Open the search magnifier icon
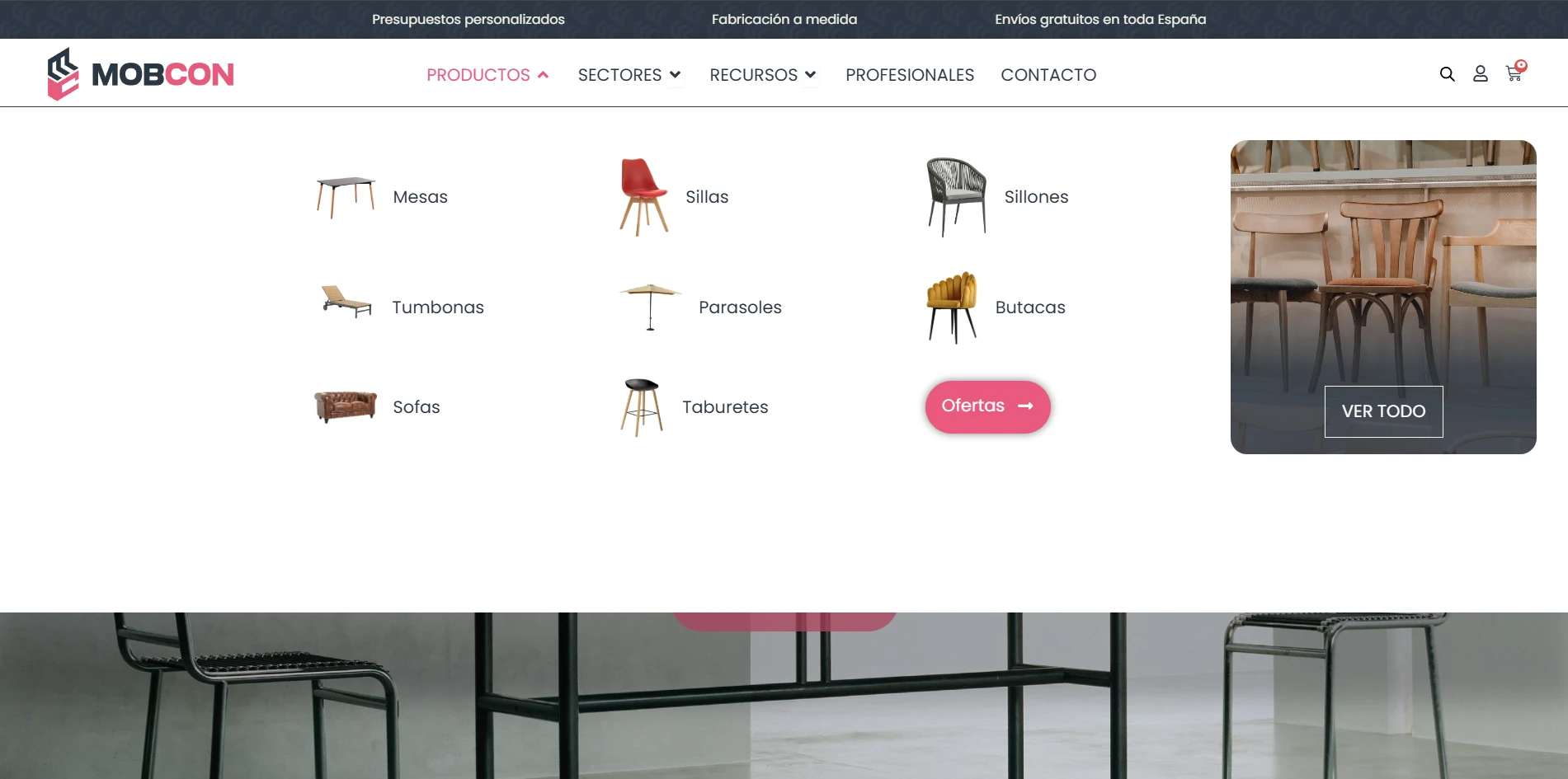Image resolution: width=1568 pixels, height=779 pixels. [x=1447, y=74]
